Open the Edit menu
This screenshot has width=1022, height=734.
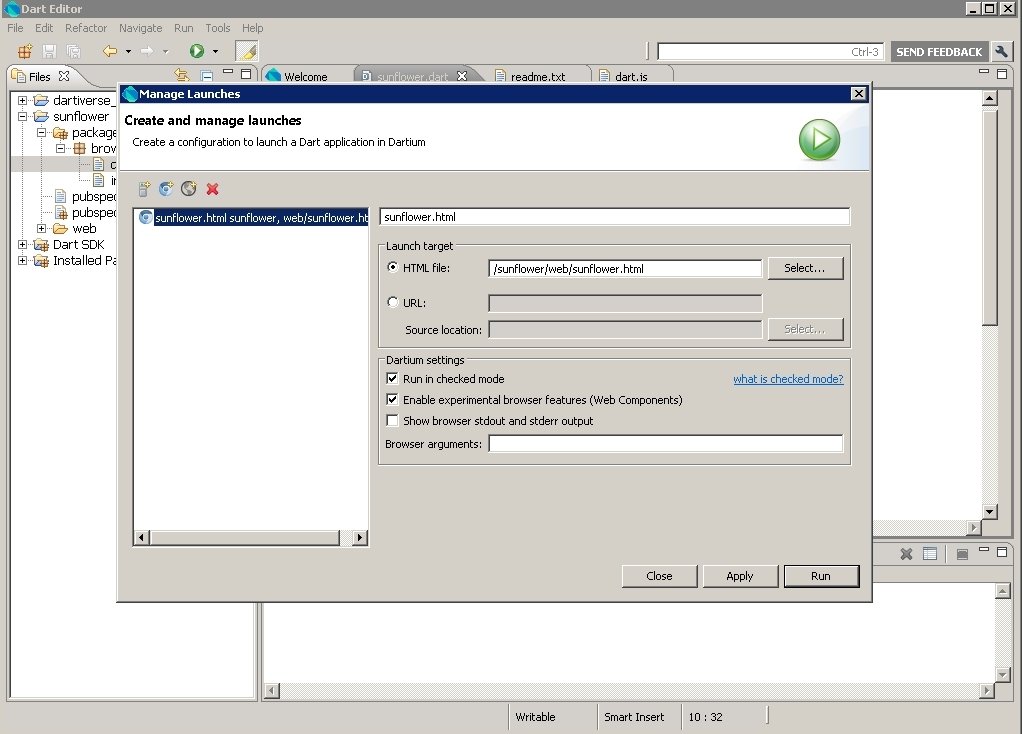tap(44, 28)
